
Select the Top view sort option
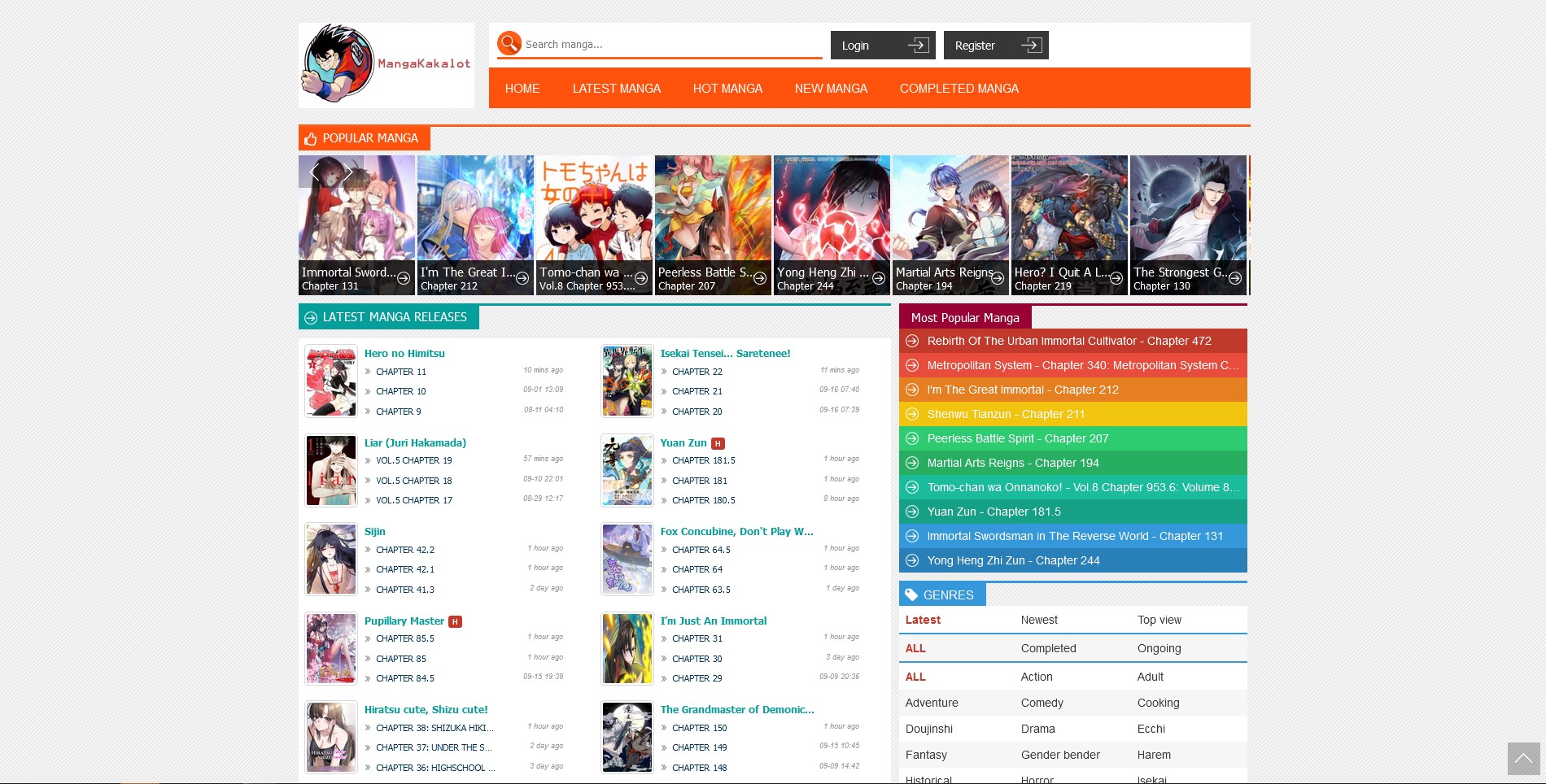coord(1159,620)
